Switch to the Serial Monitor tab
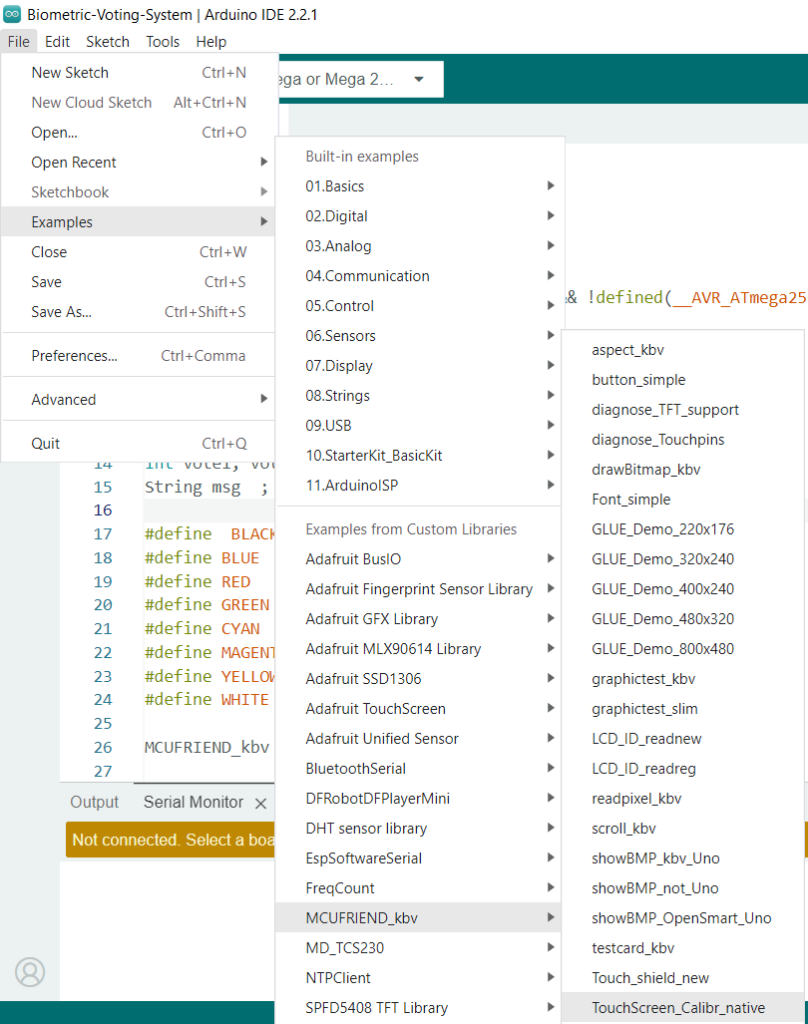The width and height of the screenshot is (808, 1024). click(193, 802)
